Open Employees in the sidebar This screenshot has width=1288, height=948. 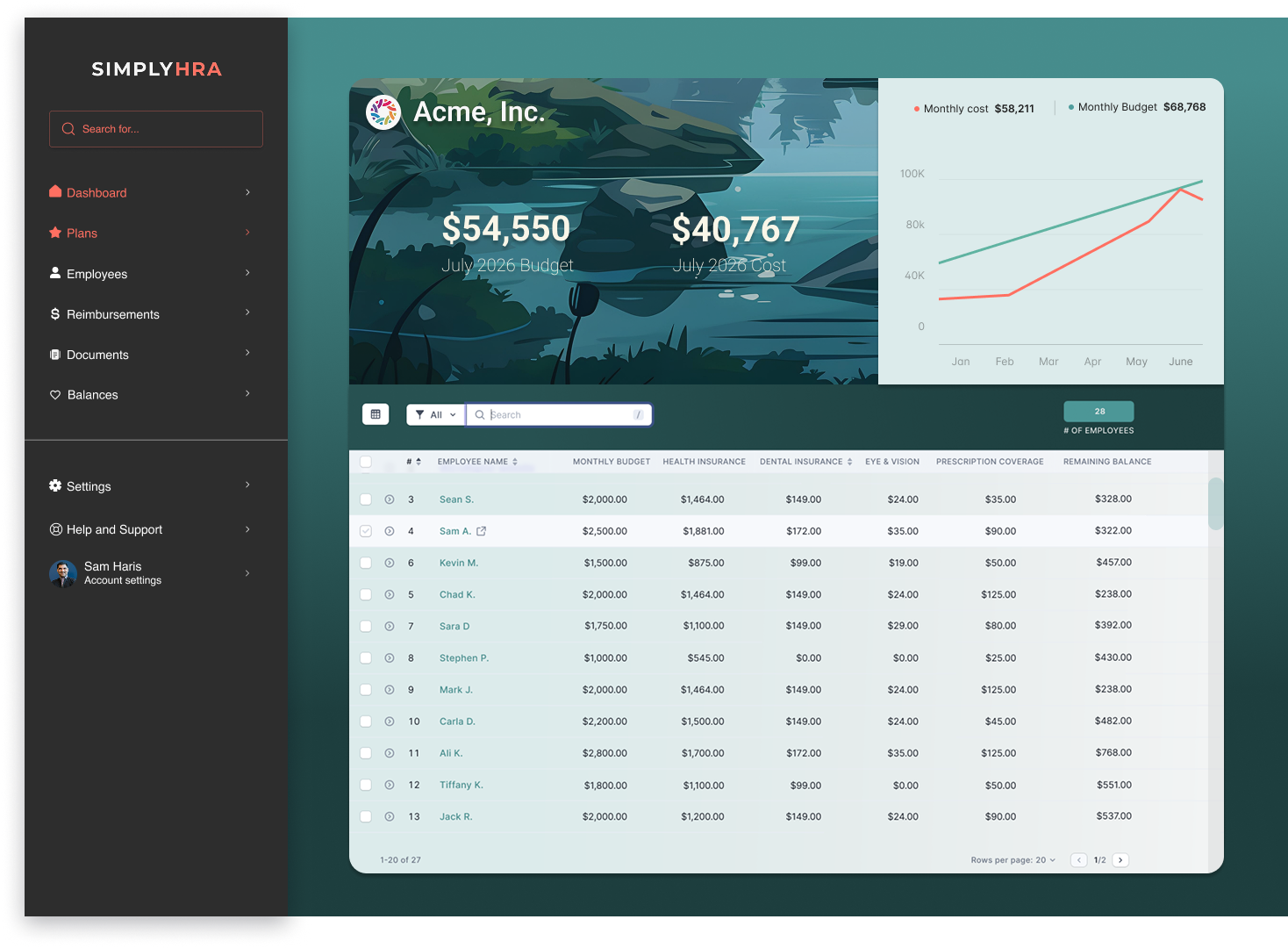point(97,274)
